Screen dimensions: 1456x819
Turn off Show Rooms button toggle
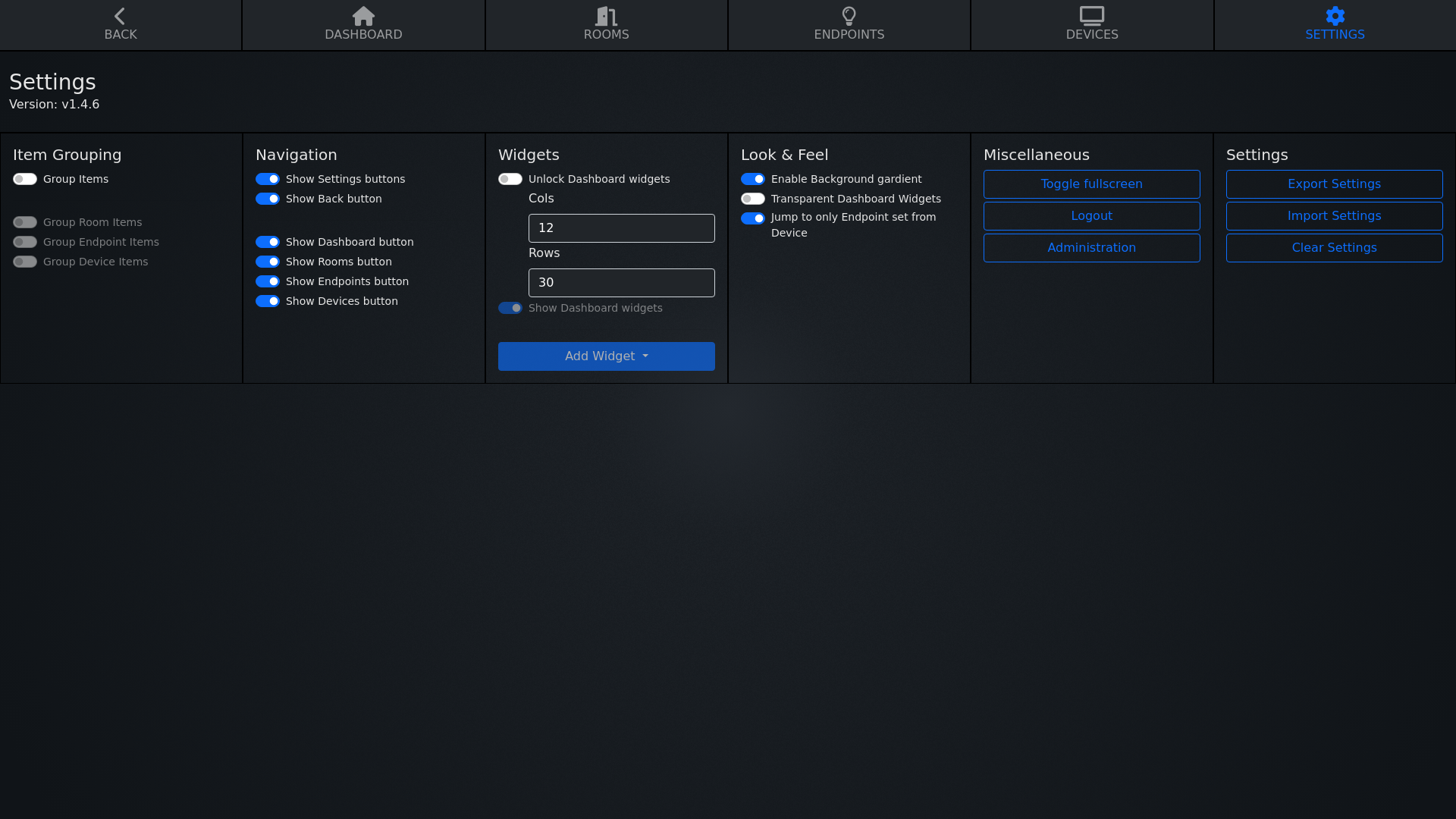[268, 262]
